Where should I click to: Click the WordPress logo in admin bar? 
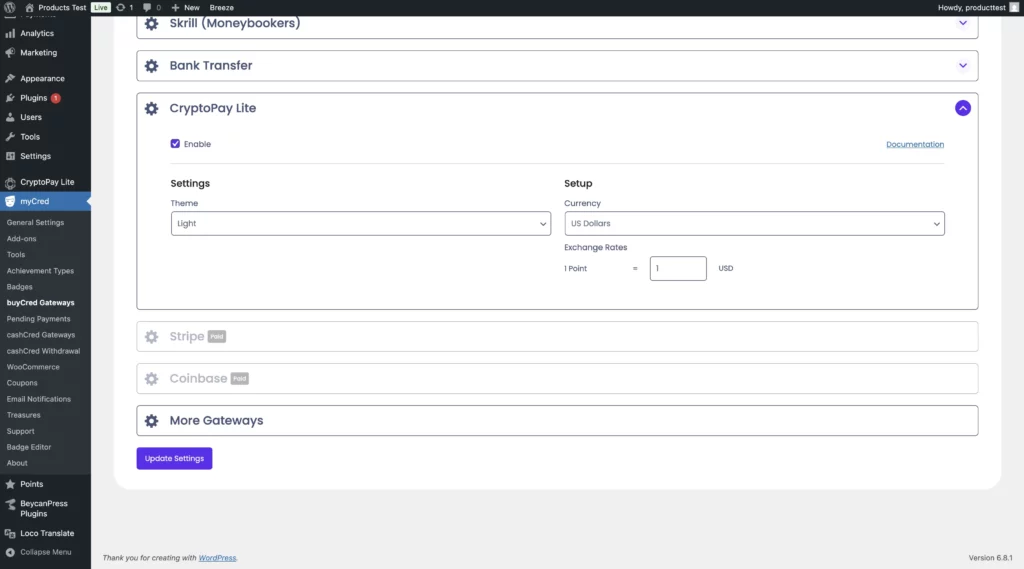(10, 7)
